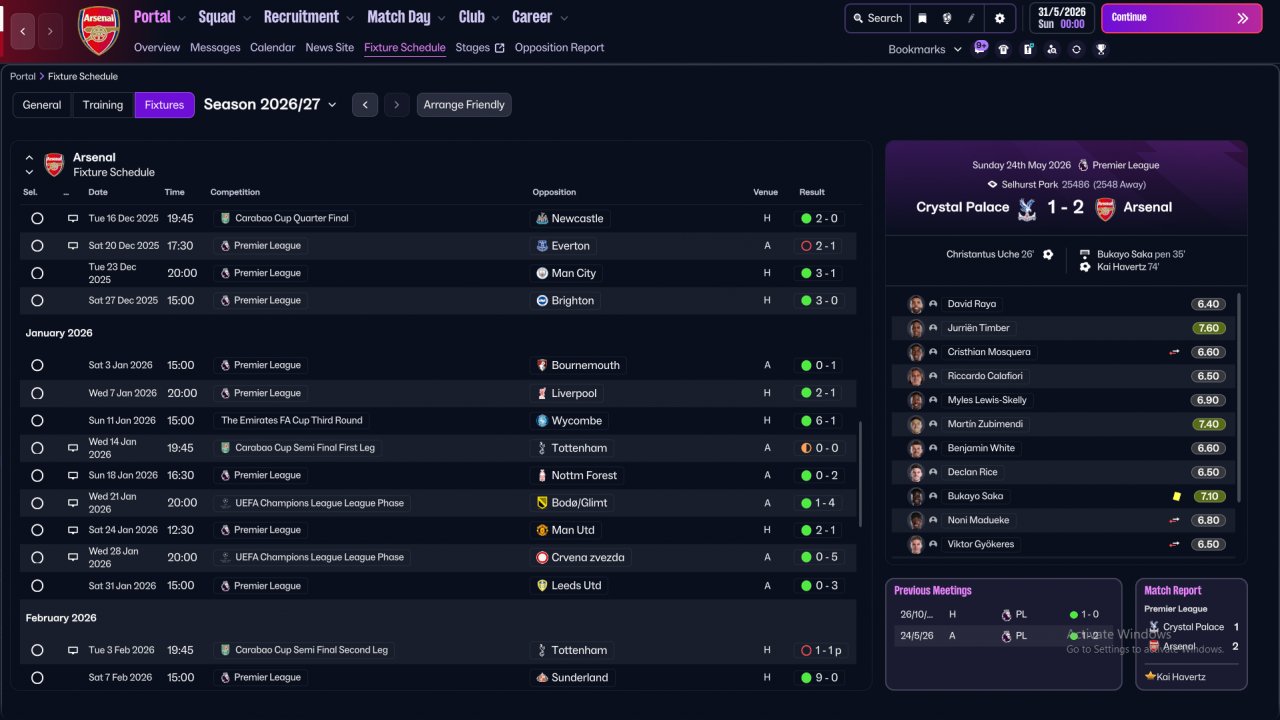The height and width of the screenshot is (720, 1280).
Task: Click the Continue button
Action: pyautogui.click(x=1181, y=18)
